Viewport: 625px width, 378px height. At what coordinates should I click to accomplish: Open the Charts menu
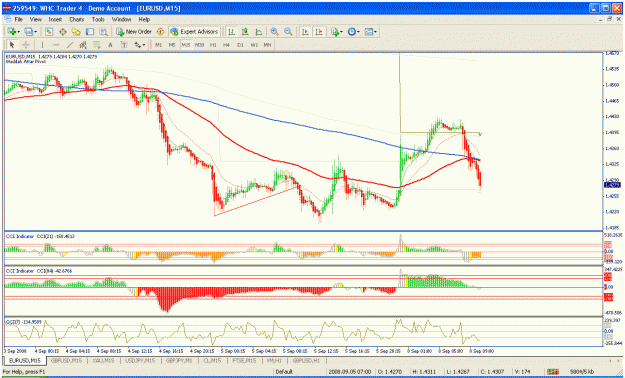77,19
